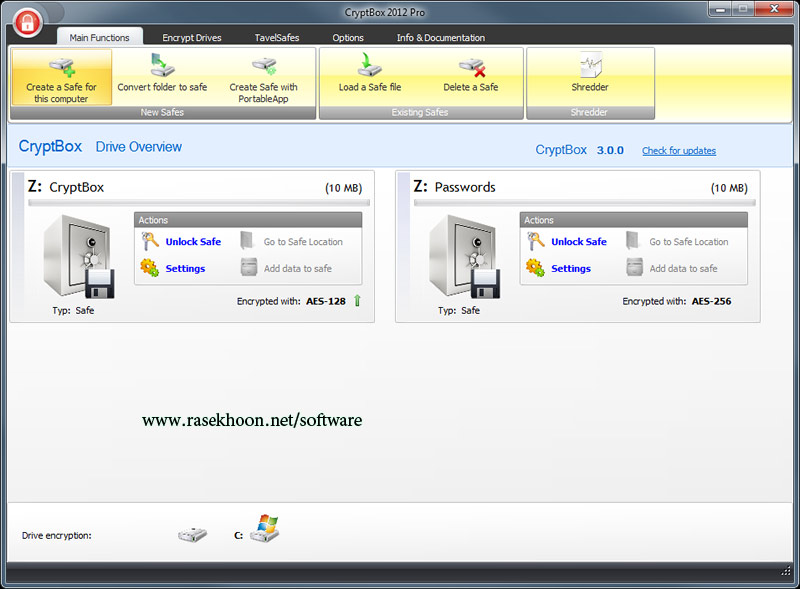Image resolution: width=800 pixels, height=589 pixels.
Task: Click the Passwords safe vault image
Action: click(463, 256)
